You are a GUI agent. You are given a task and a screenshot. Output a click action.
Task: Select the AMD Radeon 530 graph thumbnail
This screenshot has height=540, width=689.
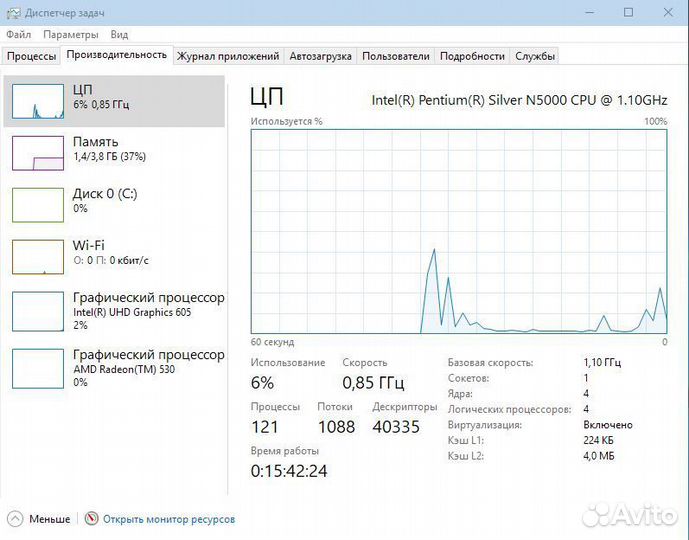(x=38, y=369)
